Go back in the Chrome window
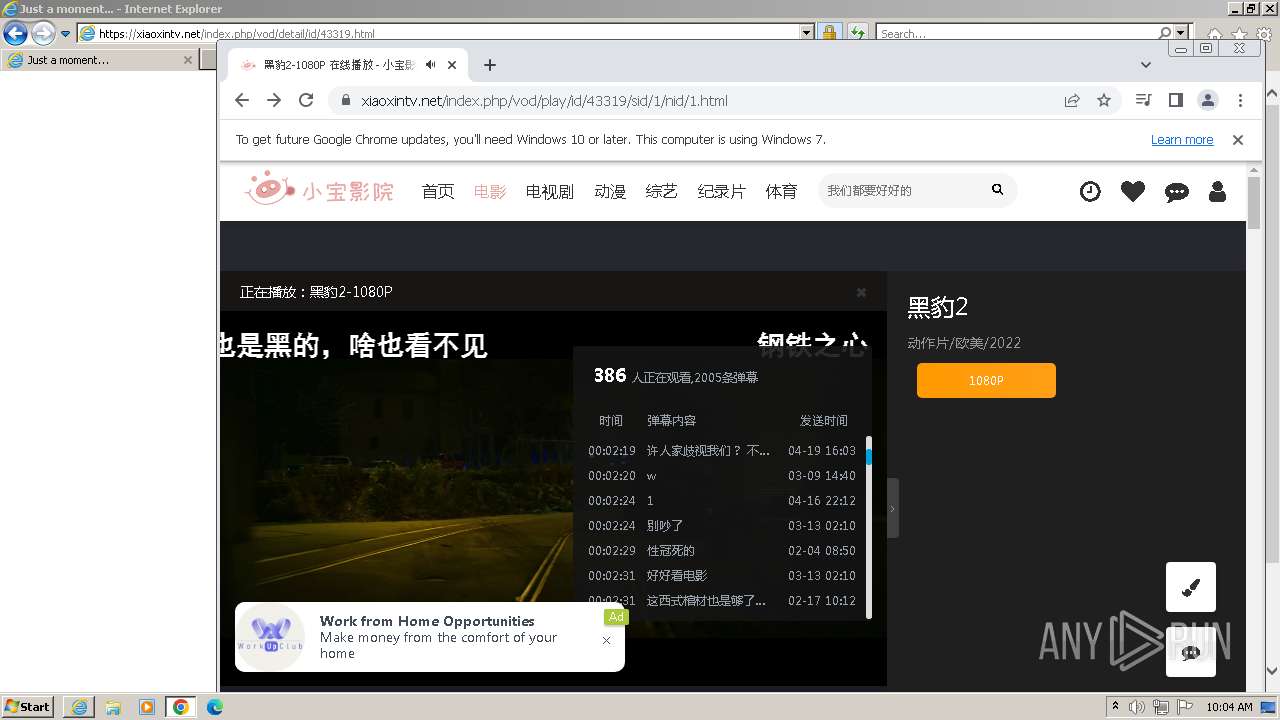 pos(242,100)
